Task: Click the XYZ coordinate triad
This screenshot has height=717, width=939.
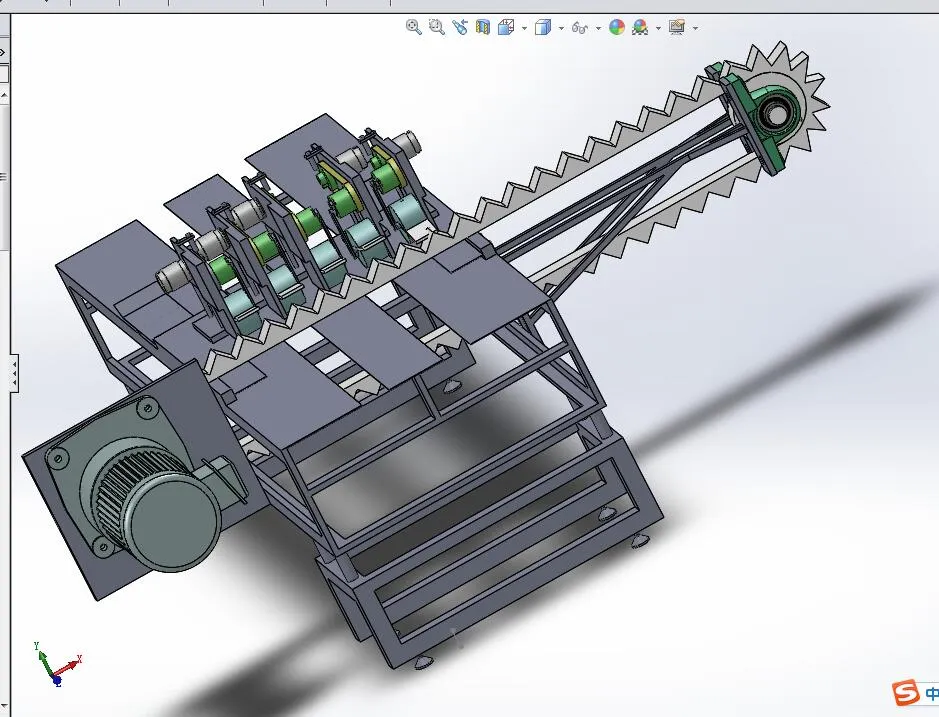Action: coord(56,664)
